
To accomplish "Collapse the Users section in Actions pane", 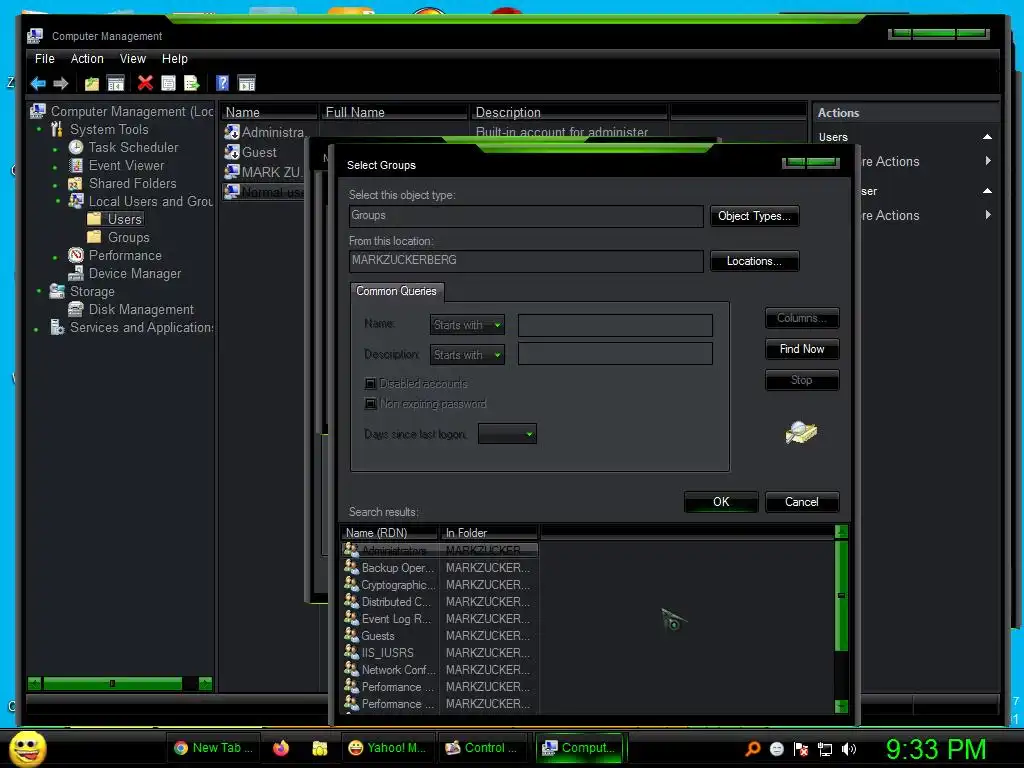I will click(987, 136).
